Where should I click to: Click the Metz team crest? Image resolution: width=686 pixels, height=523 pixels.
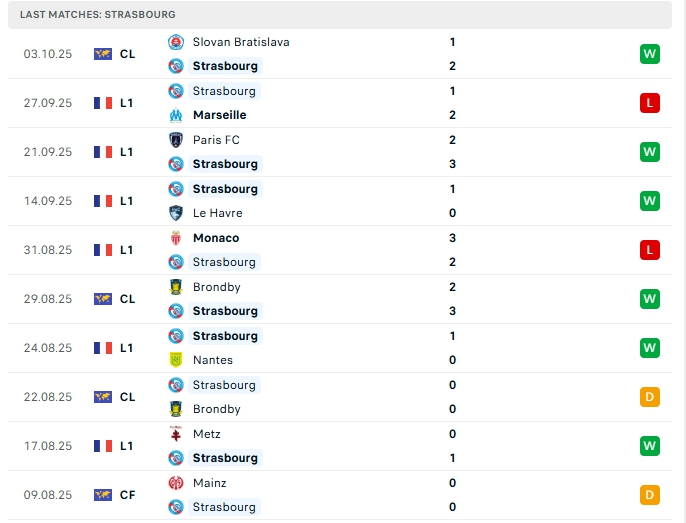[176, 434]
